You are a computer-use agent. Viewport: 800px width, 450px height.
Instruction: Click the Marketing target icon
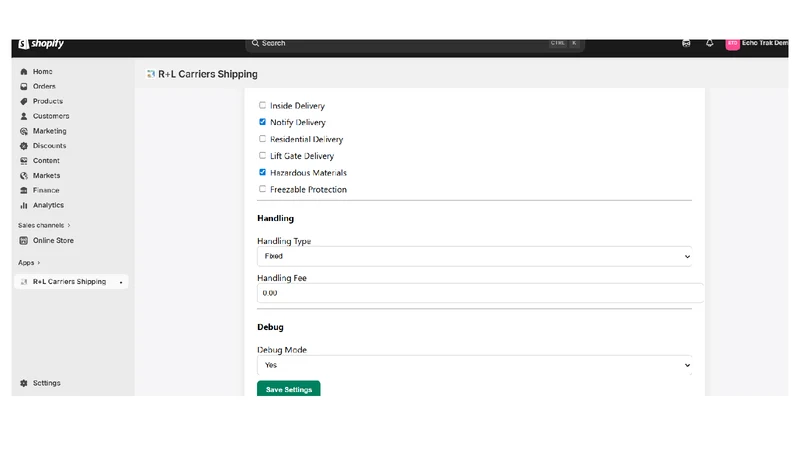tap(24, 131)
